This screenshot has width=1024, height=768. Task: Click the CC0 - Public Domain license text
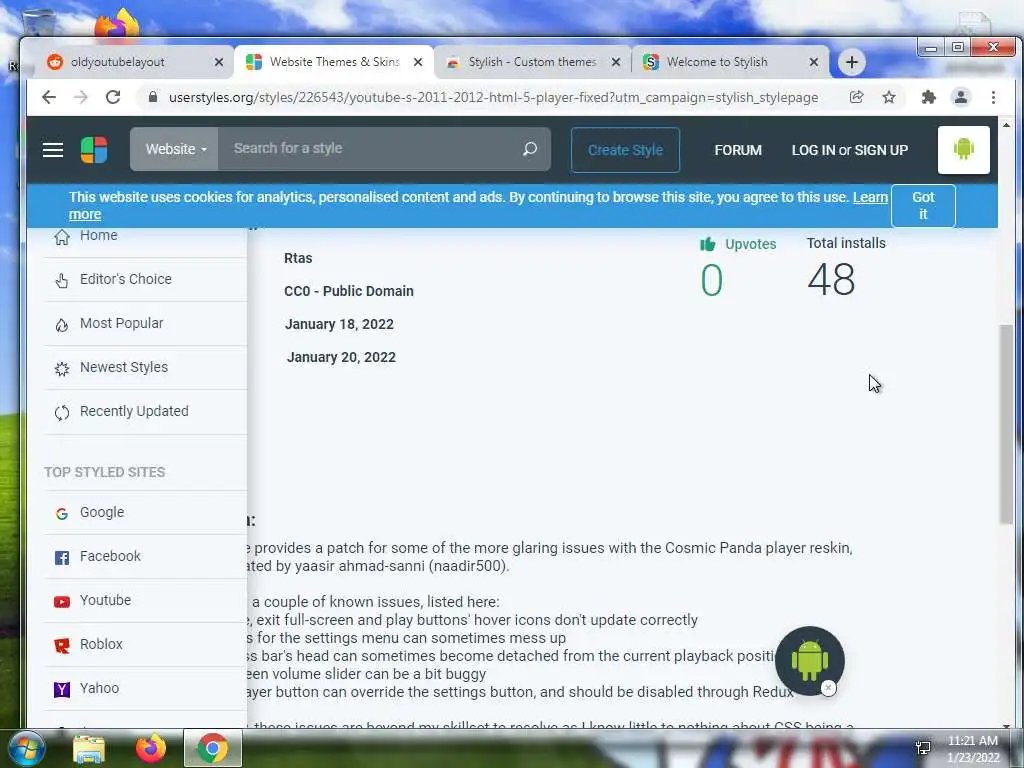pos(349,291)
